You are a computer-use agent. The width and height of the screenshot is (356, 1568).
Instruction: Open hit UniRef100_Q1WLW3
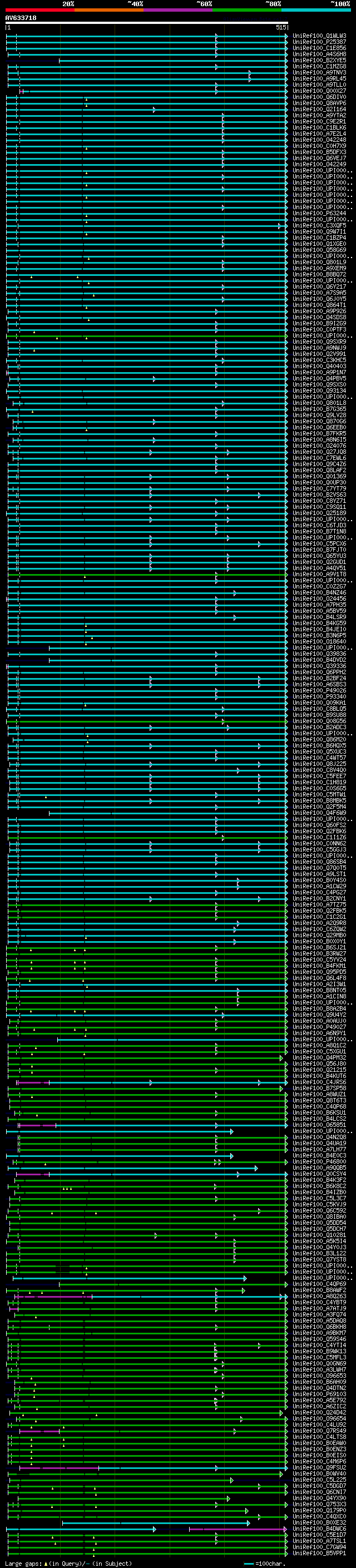tap(319, 36)
